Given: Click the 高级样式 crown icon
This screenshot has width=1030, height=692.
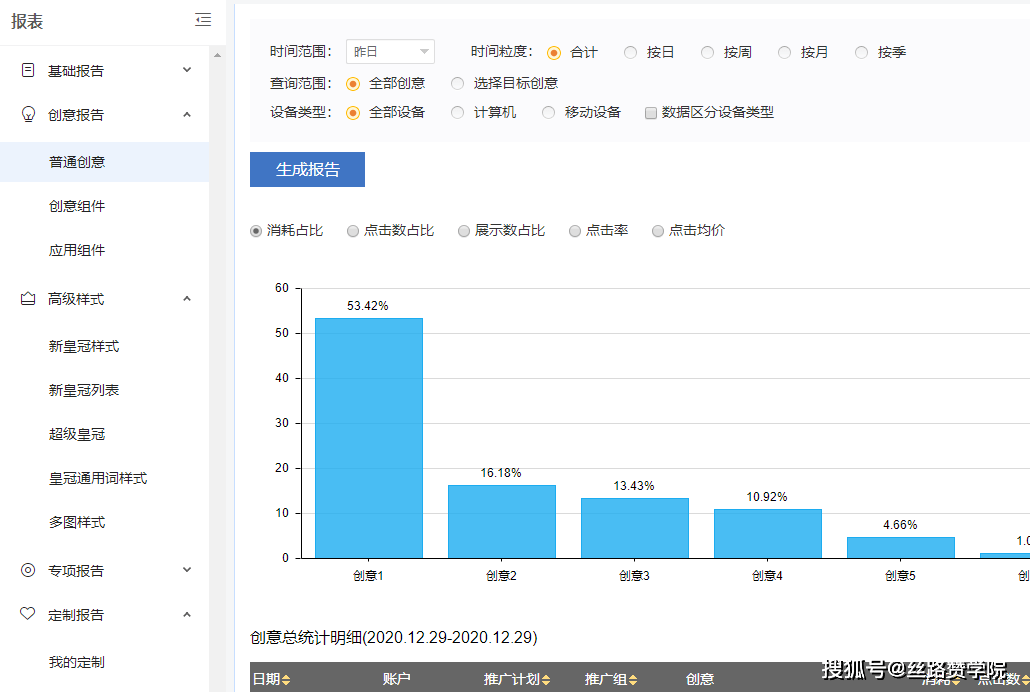Looking at the screenshot, I should tap(28, 298).
